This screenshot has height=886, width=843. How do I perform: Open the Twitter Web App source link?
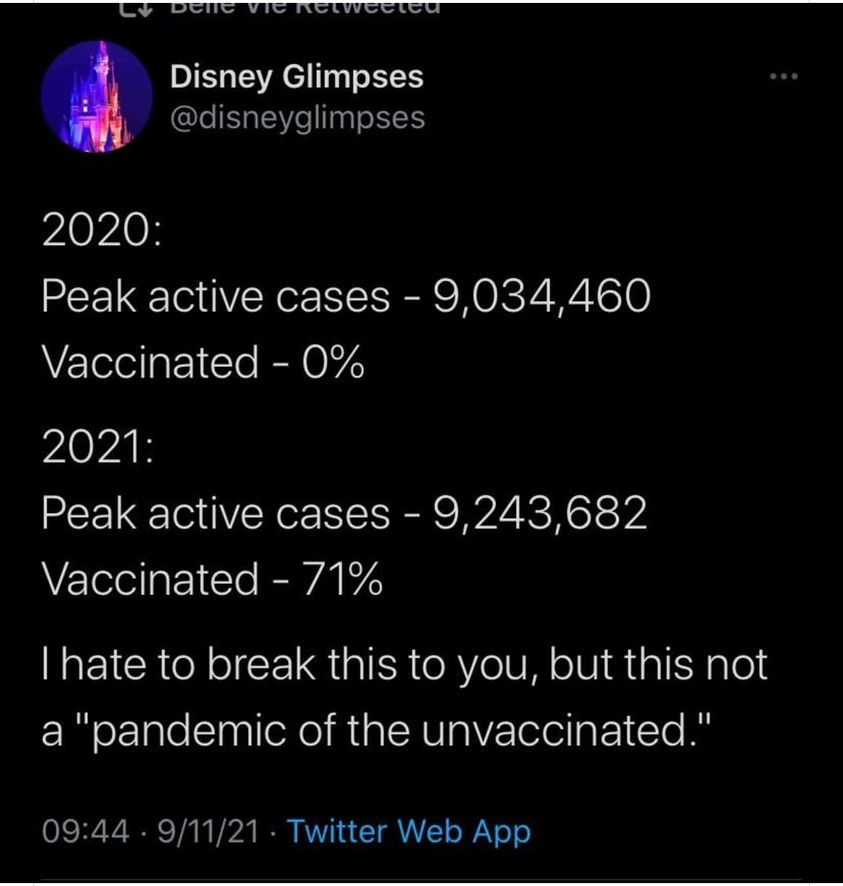[408, 830]
